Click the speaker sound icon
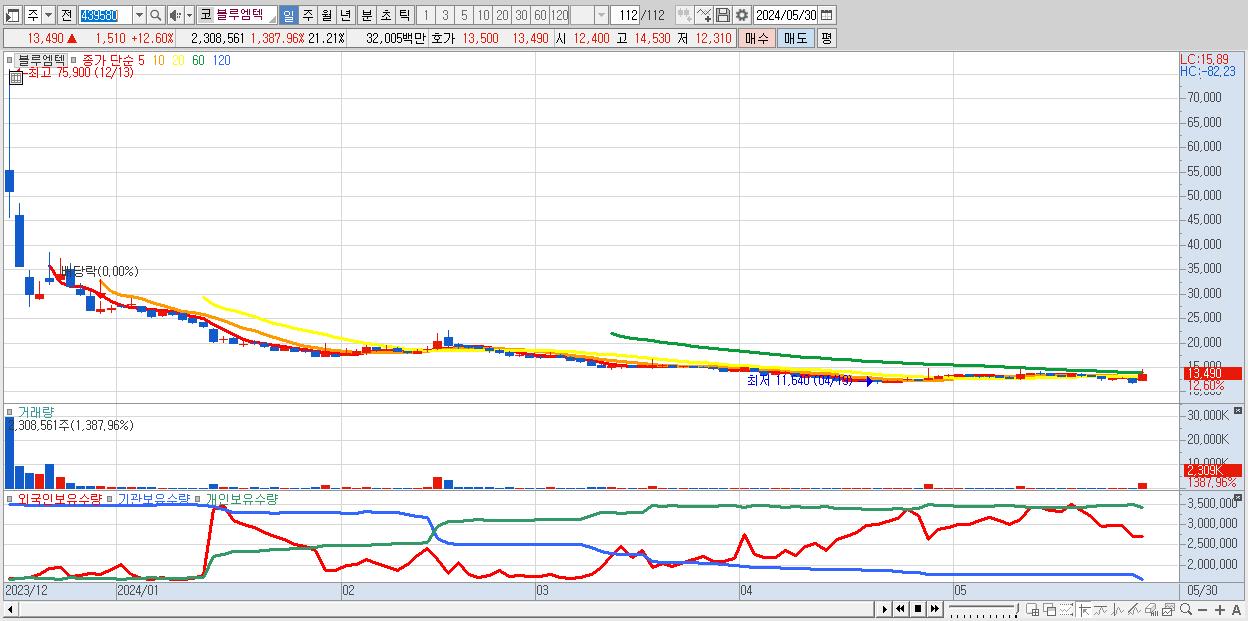Image resolution: width=1248 pixels, height=621 pixels. pos(175,15)
